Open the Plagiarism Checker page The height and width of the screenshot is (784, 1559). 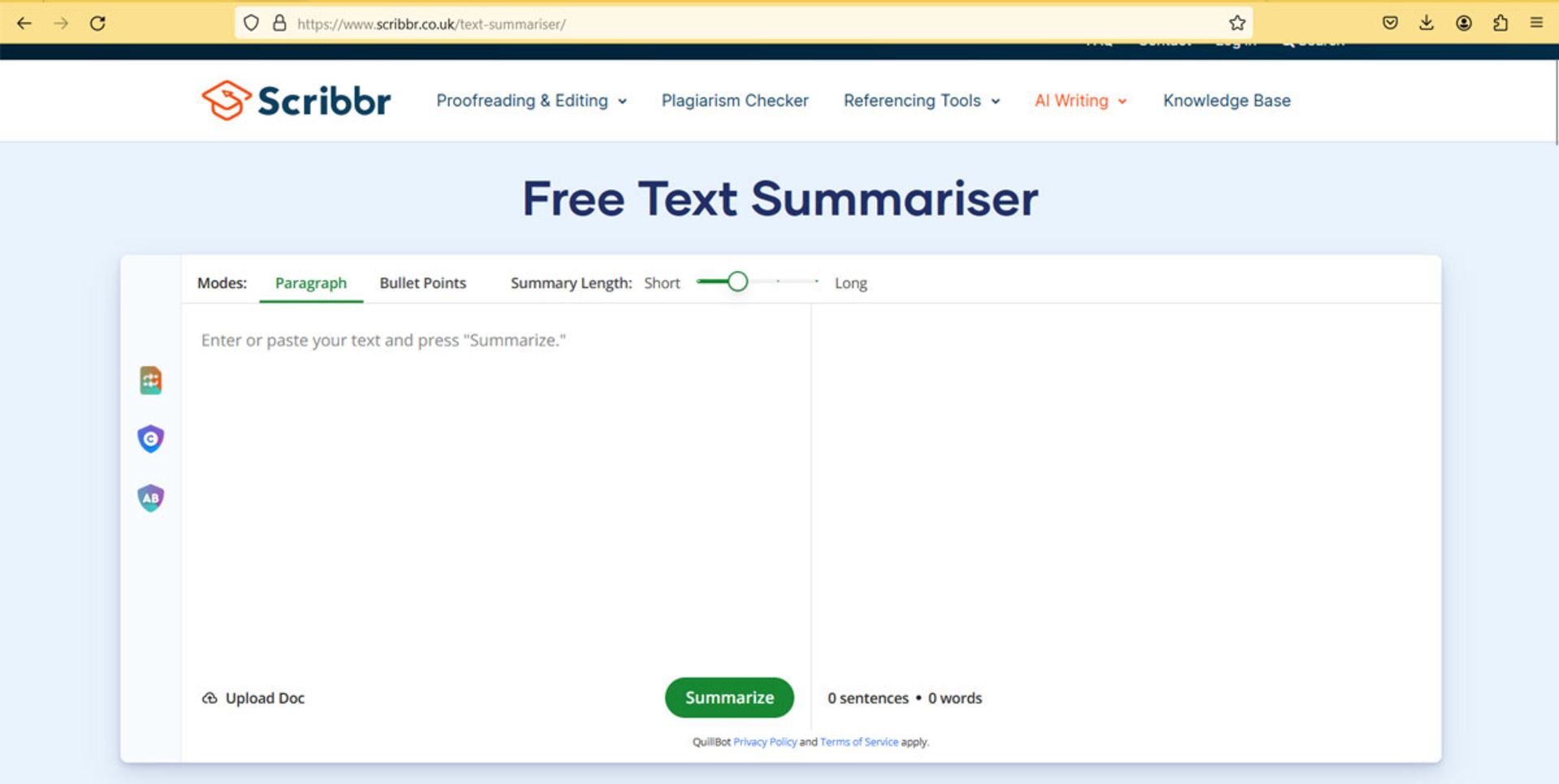tap(734, 101)
